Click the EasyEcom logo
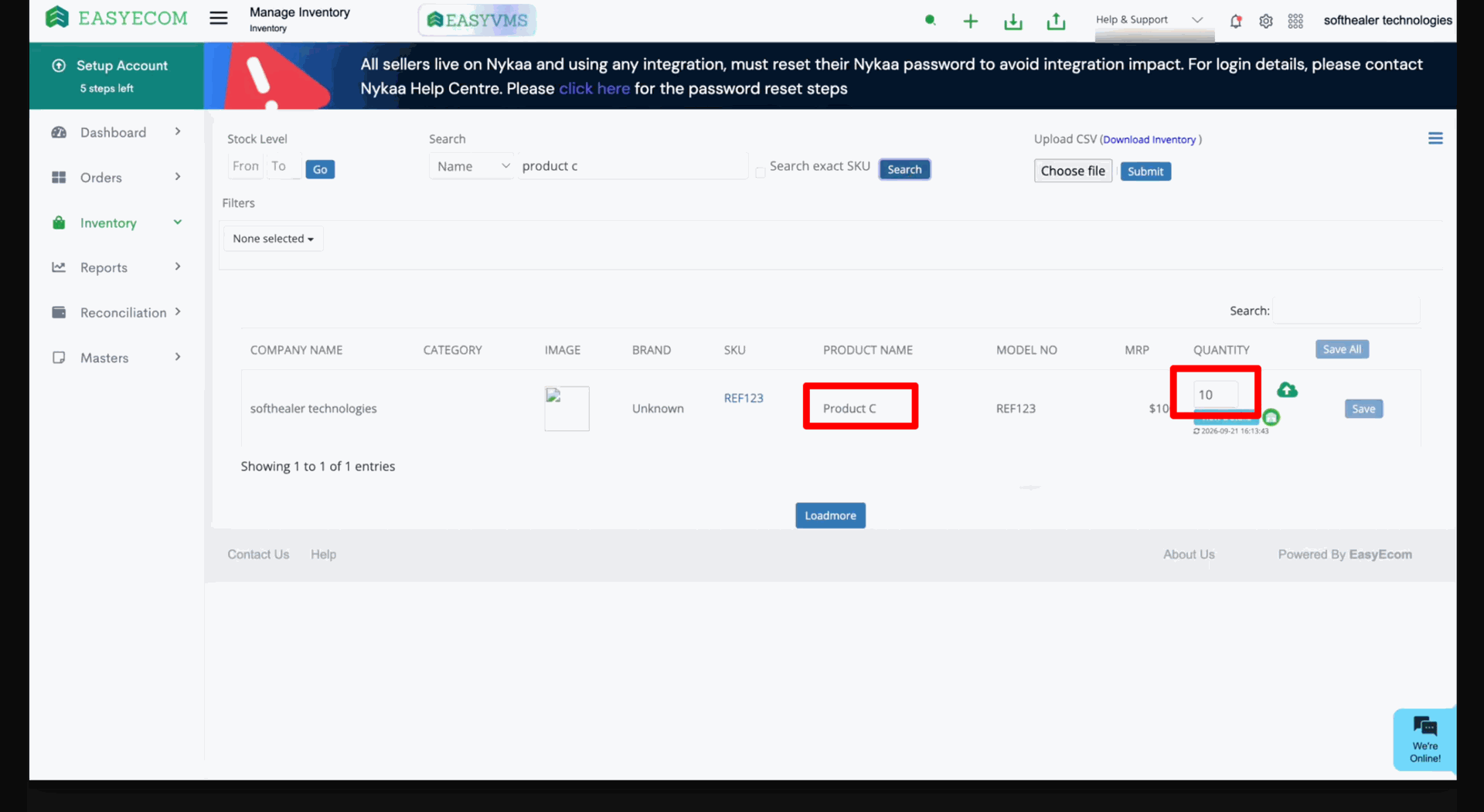The width and height of the screenshot is (1484, 812). tap(117, 18)
